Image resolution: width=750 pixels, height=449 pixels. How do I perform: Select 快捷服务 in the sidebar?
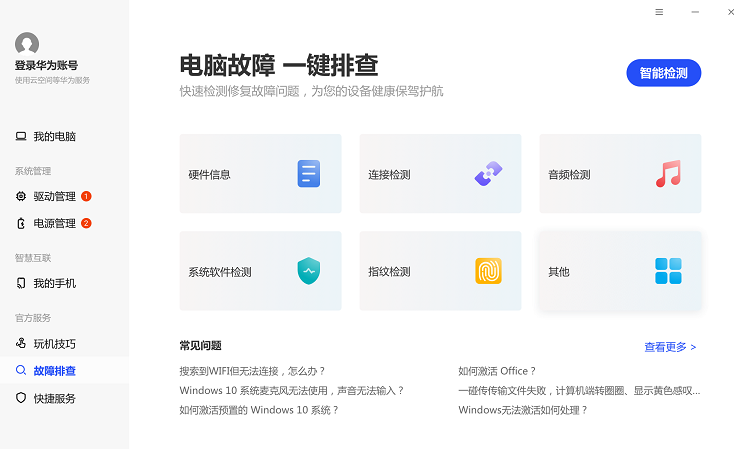click(x=54, y=398)
